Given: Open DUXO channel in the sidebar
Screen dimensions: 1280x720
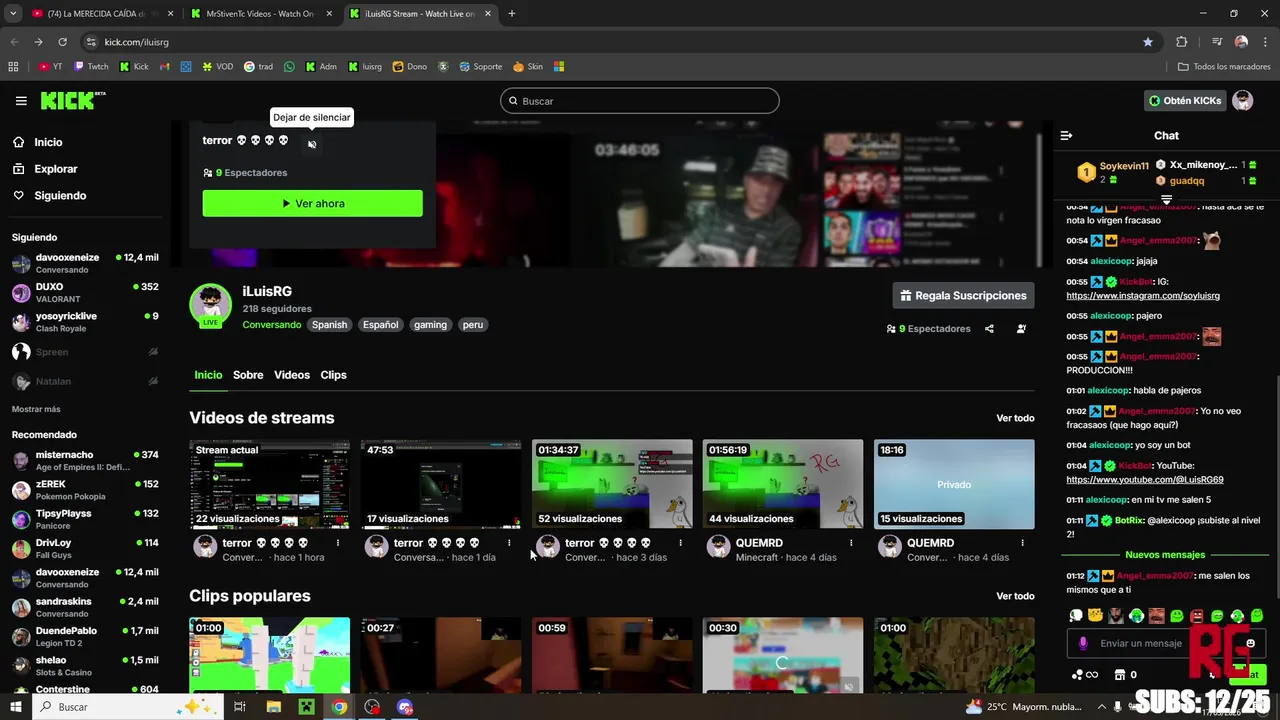Looking at the screenshot, I should 85,293.
